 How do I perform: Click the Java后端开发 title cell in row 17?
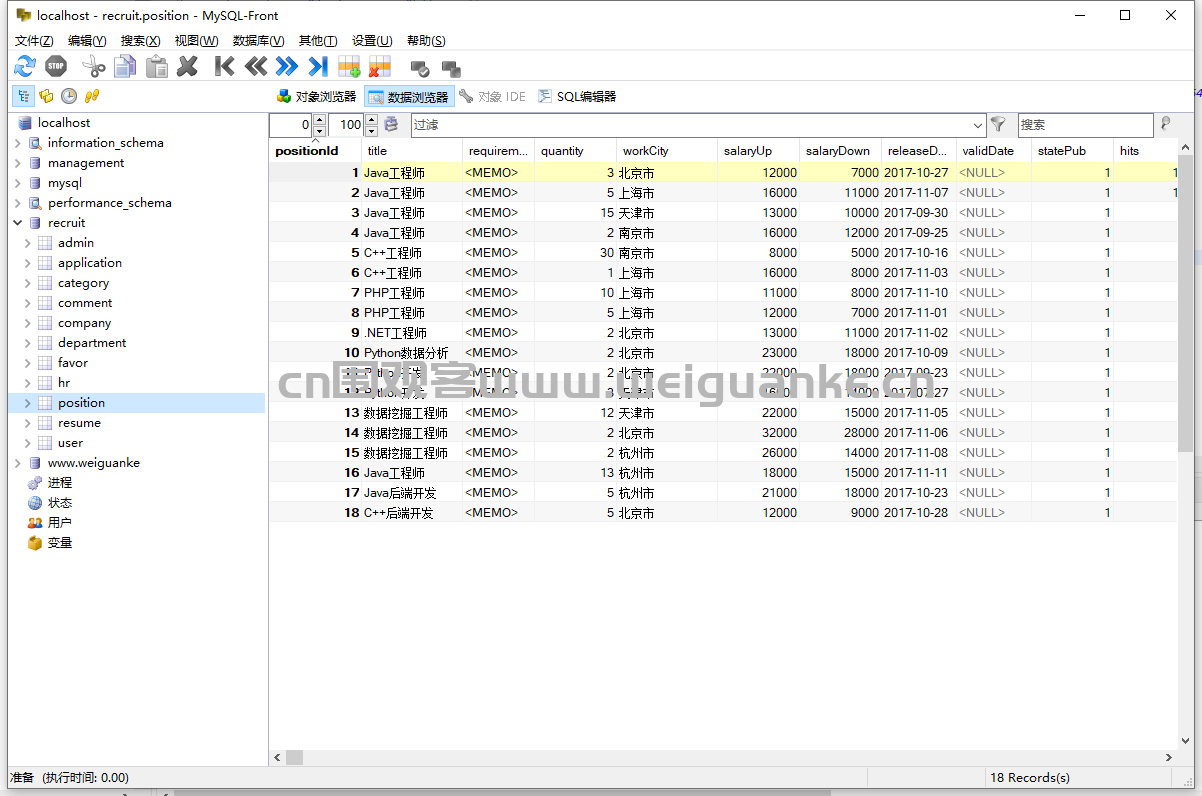tap(412, 493)
